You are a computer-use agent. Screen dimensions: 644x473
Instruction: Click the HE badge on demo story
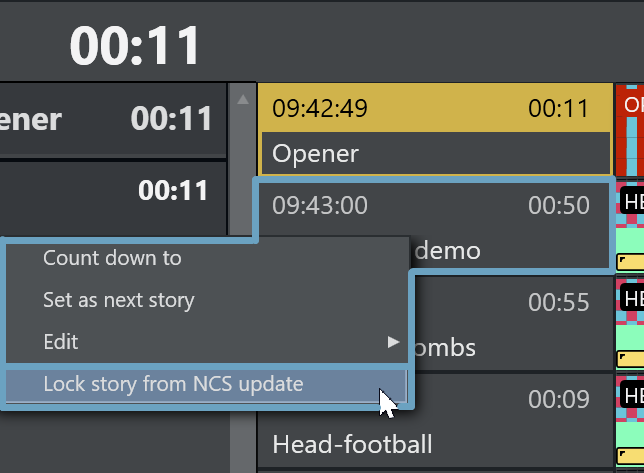click(632, 202)
